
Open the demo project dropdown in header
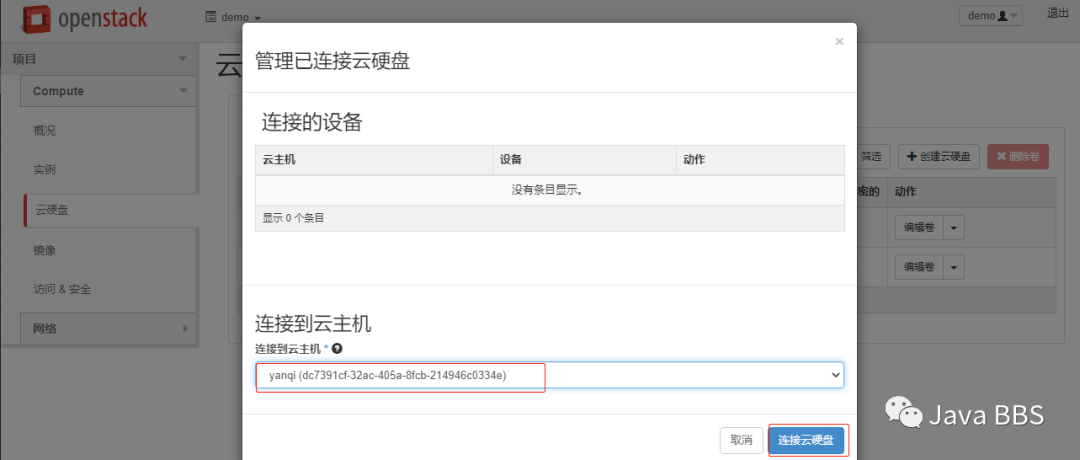(x=233, y=17)
